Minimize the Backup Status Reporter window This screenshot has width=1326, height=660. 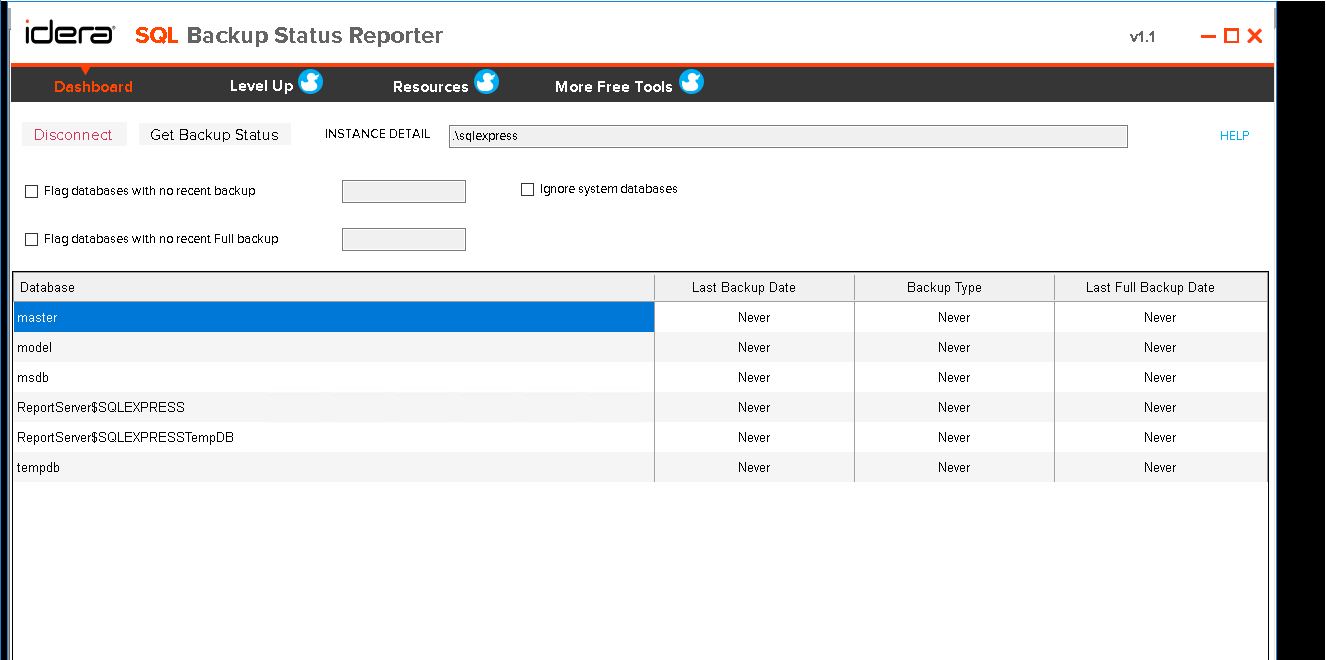[1208, 36]
